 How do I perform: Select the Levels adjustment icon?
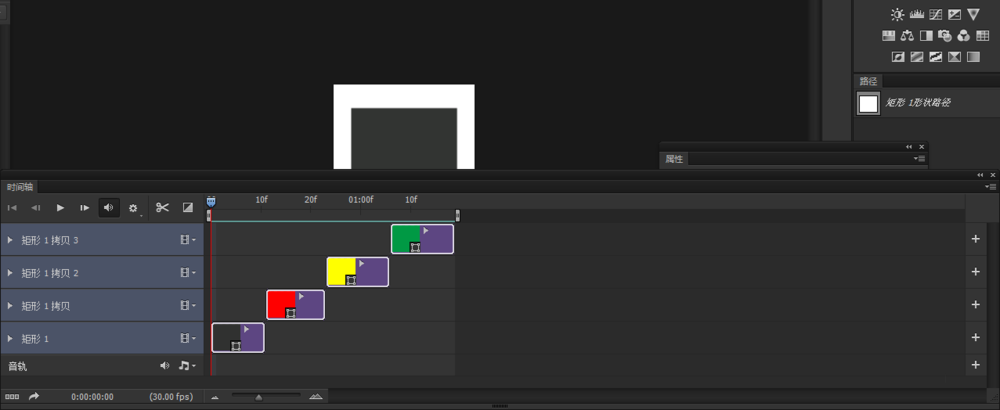pyautogui.click(x=916, y=13)
